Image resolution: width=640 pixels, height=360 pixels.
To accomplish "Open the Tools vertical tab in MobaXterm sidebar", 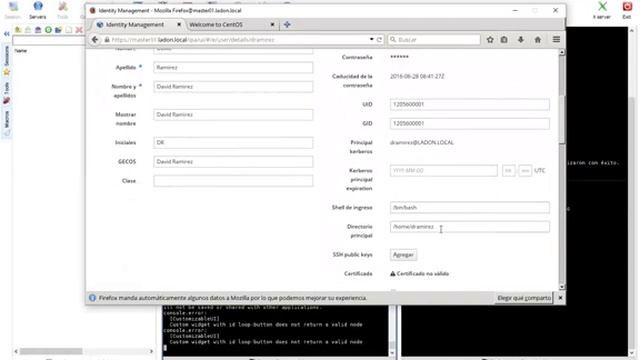I will pyautogui.click(x=7, y=88).
